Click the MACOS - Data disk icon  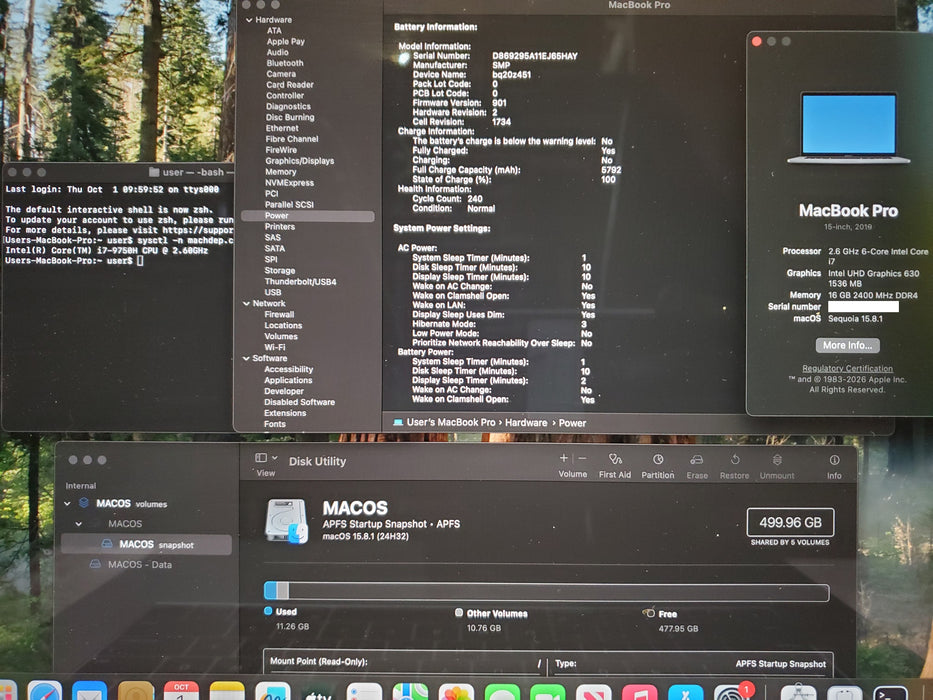click(x=95, y=564)
